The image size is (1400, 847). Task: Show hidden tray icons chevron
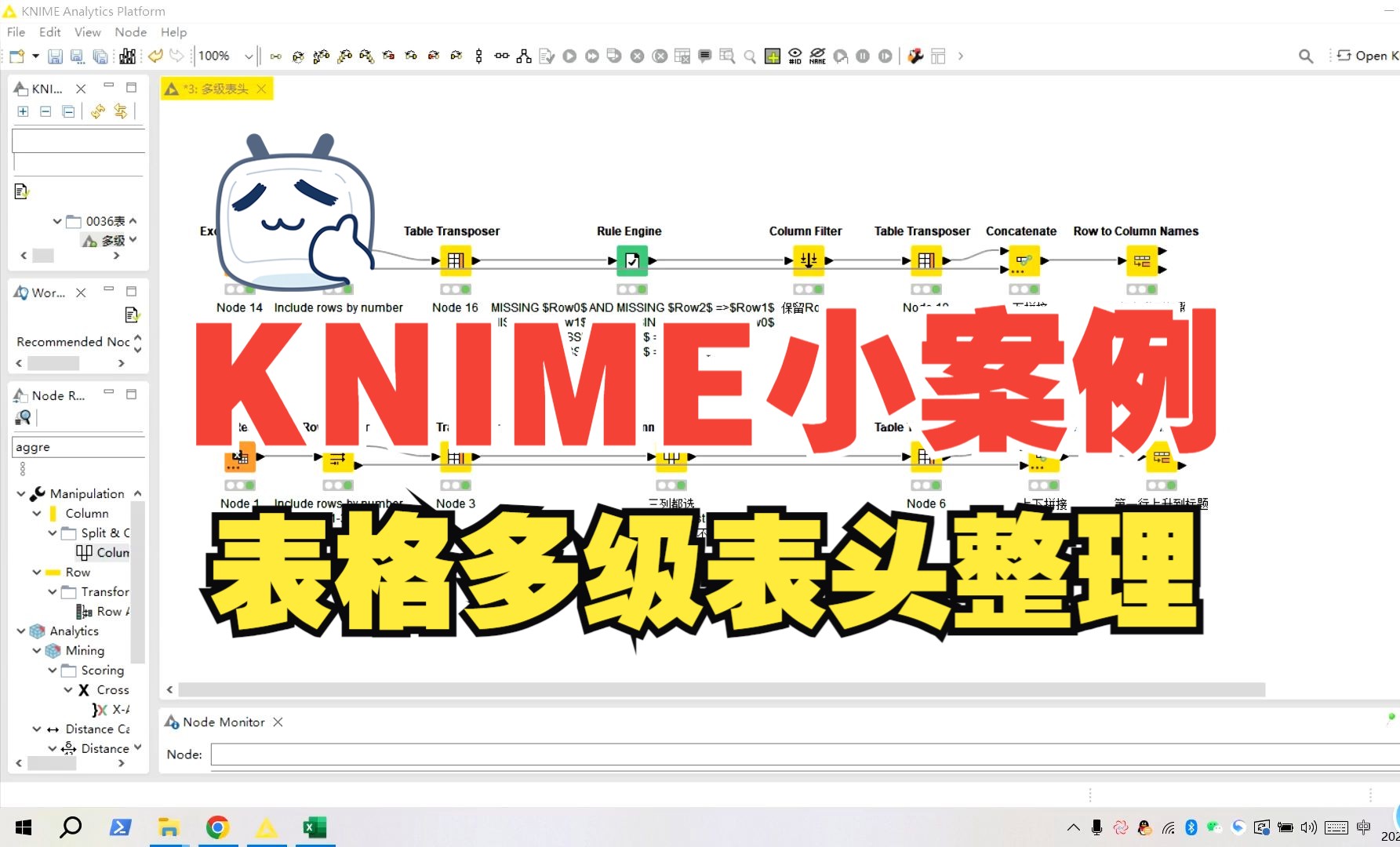tap(1073, 827)
